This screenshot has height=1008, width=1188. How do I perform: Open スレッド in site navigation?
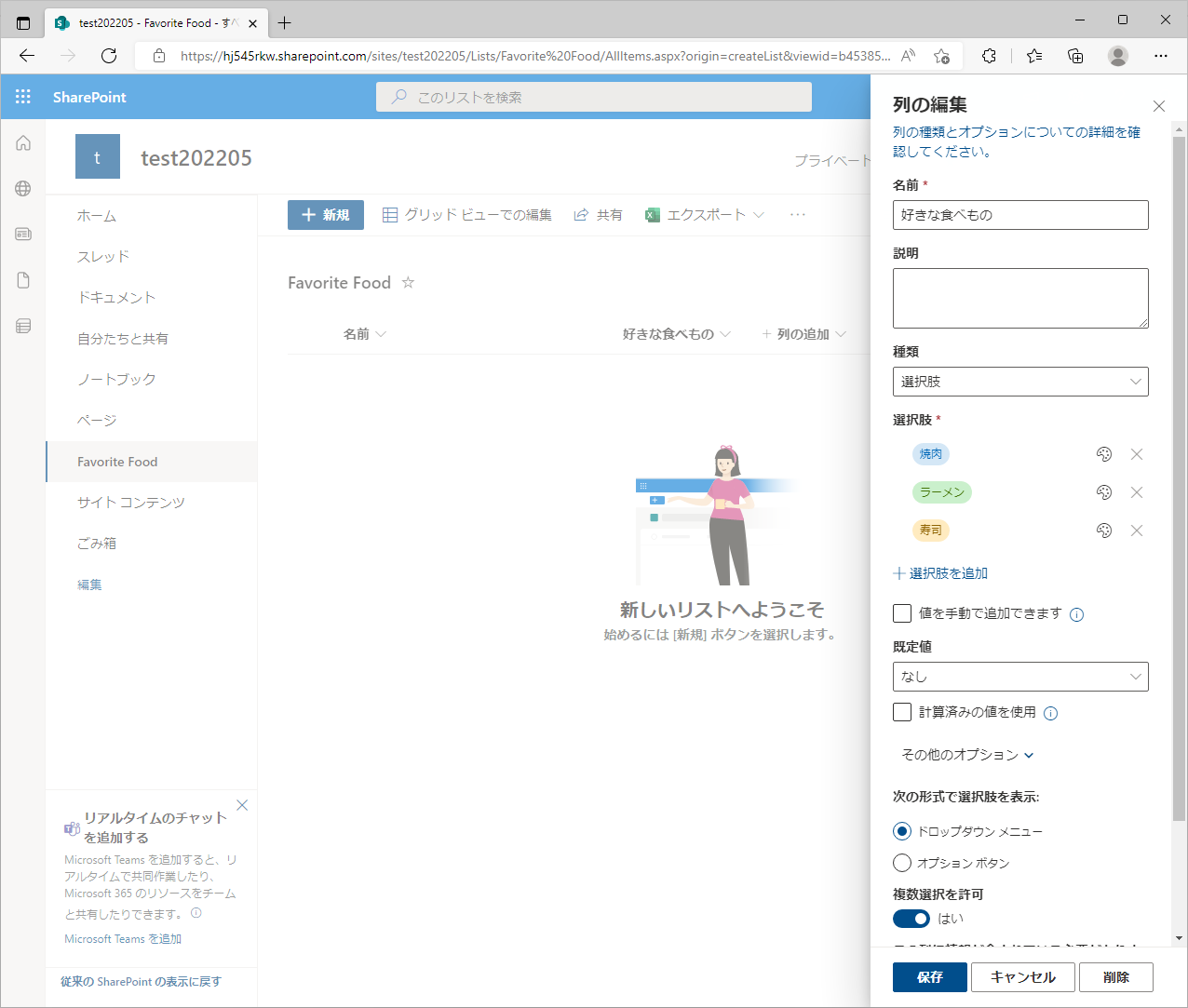click(103, 257)
